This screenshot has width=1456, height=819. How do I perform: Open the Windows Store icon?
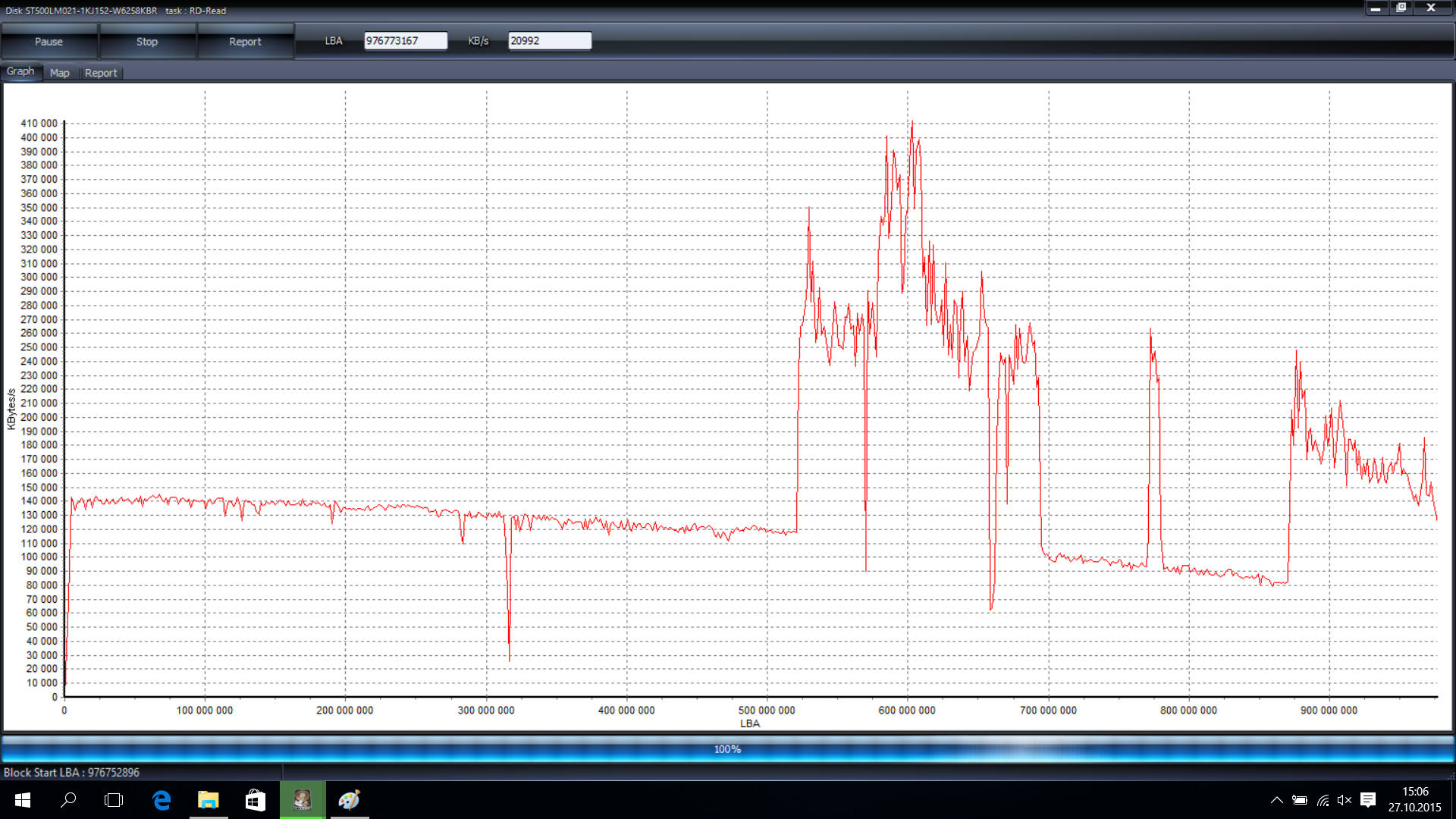pos(256,800)
